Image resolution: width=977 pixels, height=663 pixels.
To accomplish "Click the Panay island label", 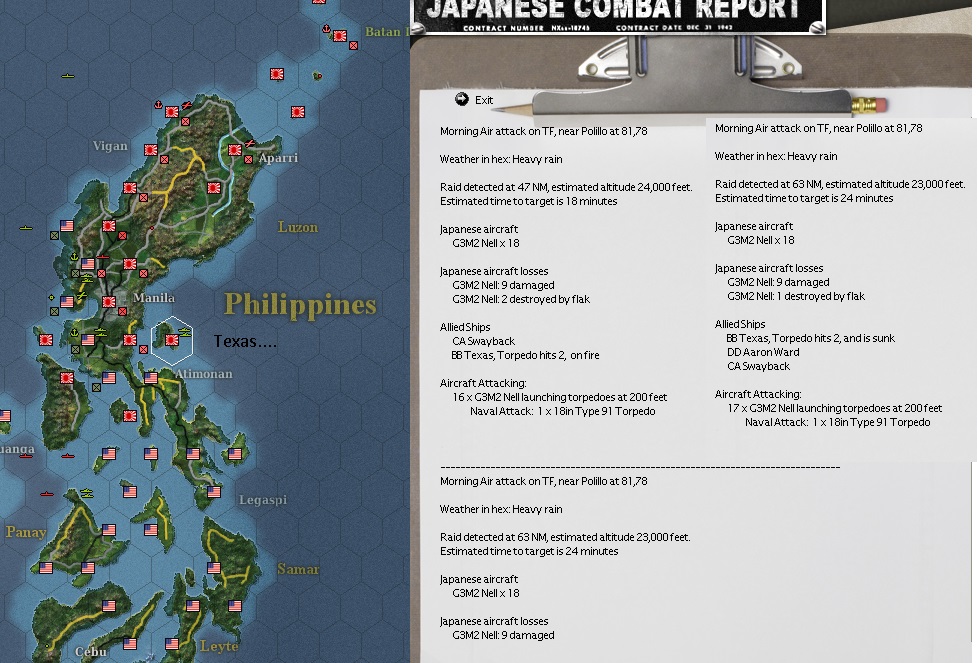I will point(26,532).
